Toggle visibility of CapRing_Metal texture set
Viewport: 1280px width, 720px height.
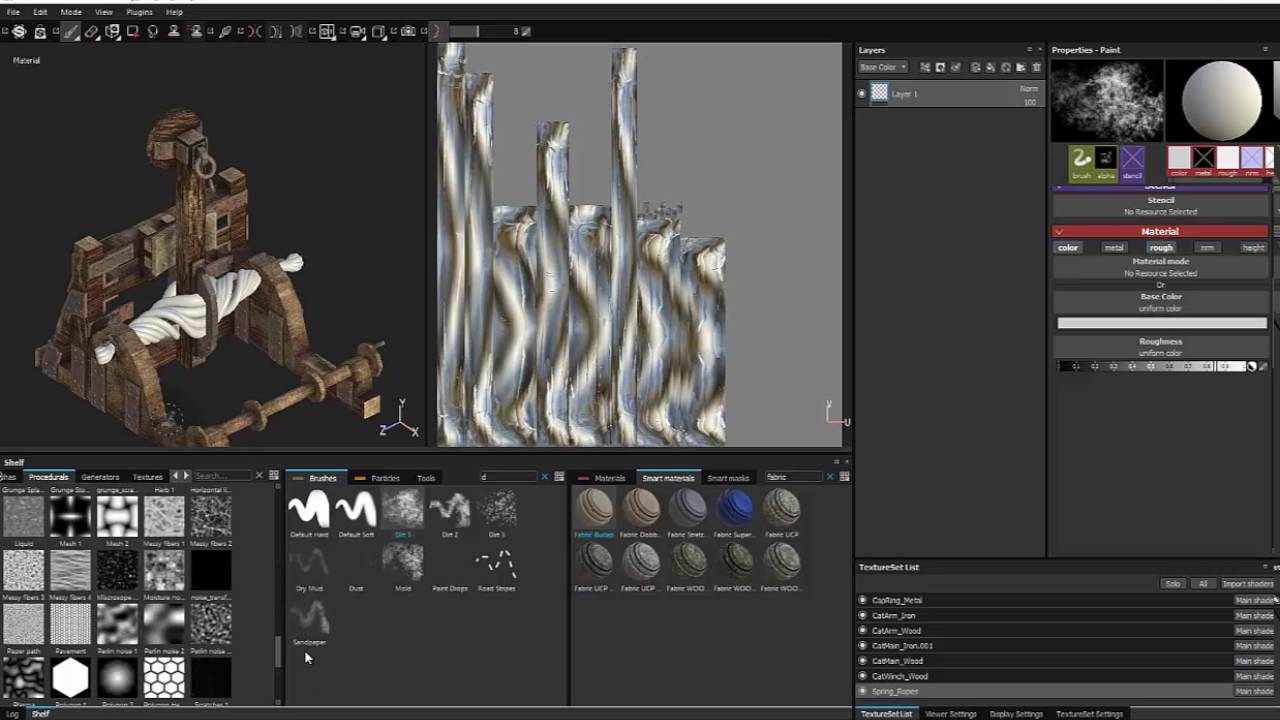[x=863, y=600]
